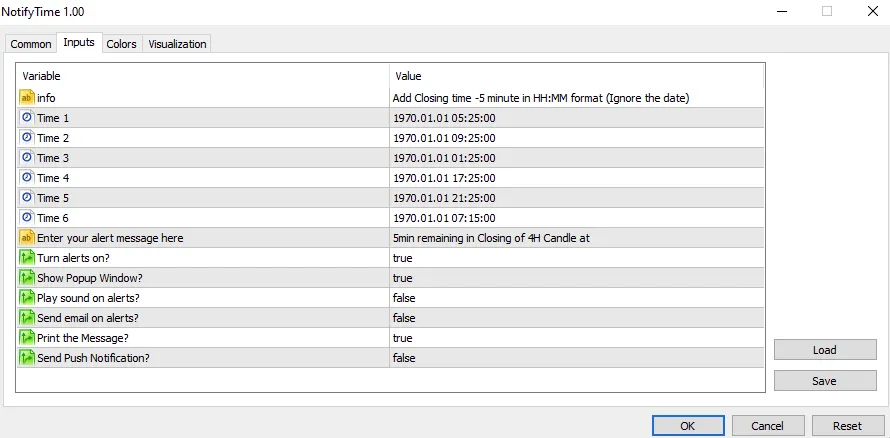
Task: Open the Colors tab
Action: [121, 44]
